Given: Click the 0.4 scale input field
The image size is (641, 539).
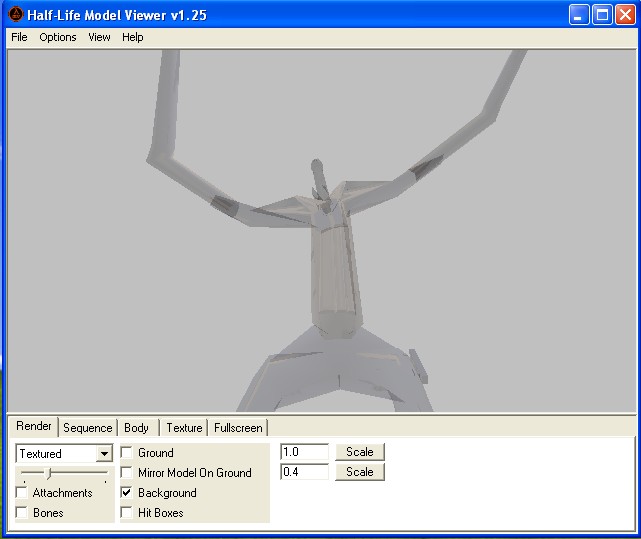Looking at the screenshot, I should [304, 472].
